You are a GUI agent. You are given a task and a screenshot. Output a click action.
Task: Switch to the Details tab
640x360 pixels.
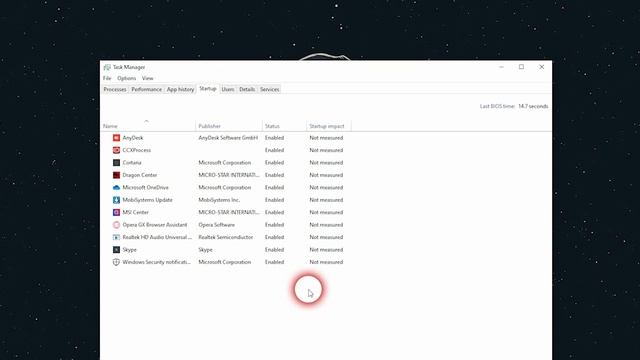(247, 89)
